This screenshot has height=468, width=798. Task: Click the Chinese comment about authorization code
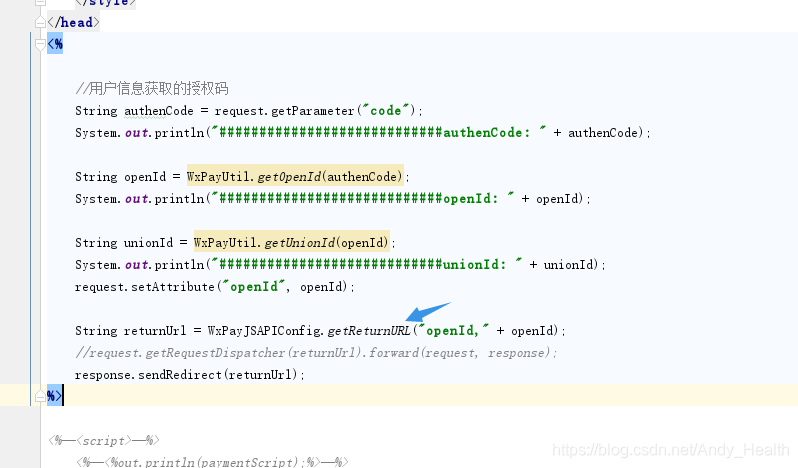pos(152,89)
